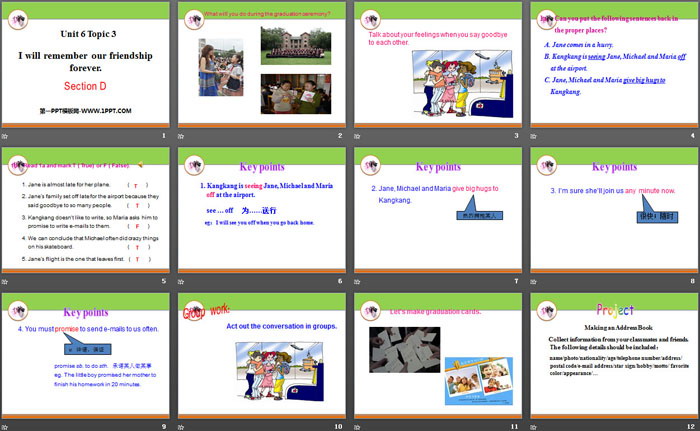700x431 pixels.
Task: Click the animation star icon under slide 2
Action: (x=181, y=136)
